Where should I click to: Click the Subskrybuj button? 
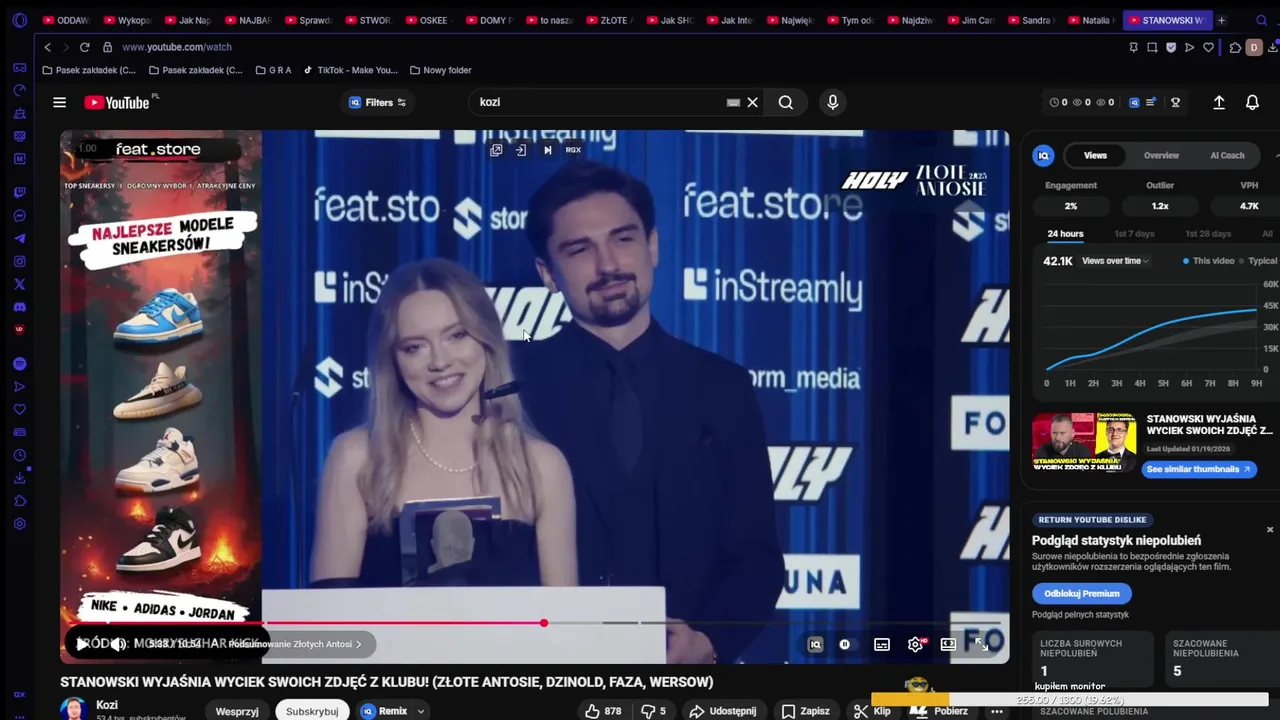tap(312, 711)
